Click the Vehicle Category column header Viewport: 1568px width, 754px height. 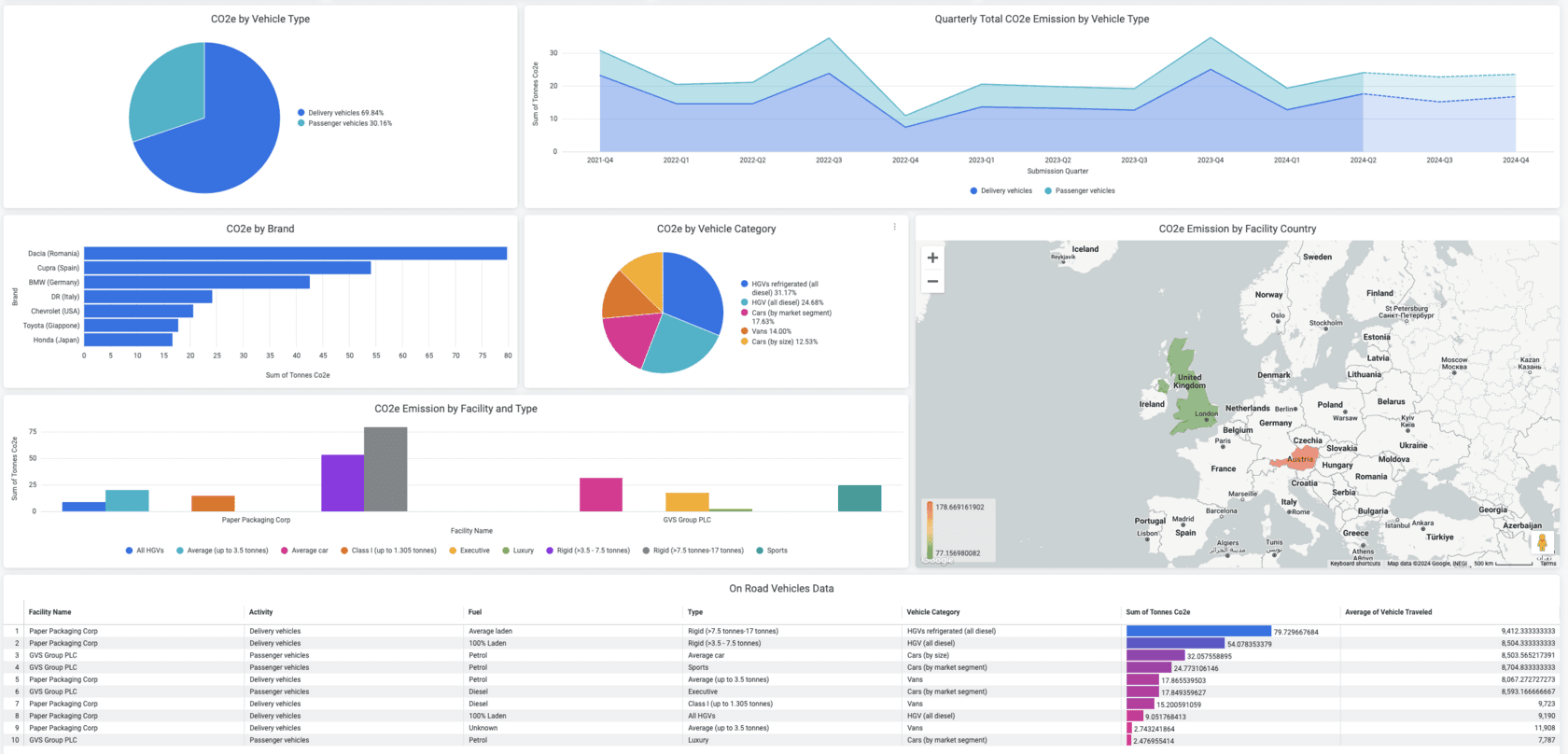coord(933,612)
